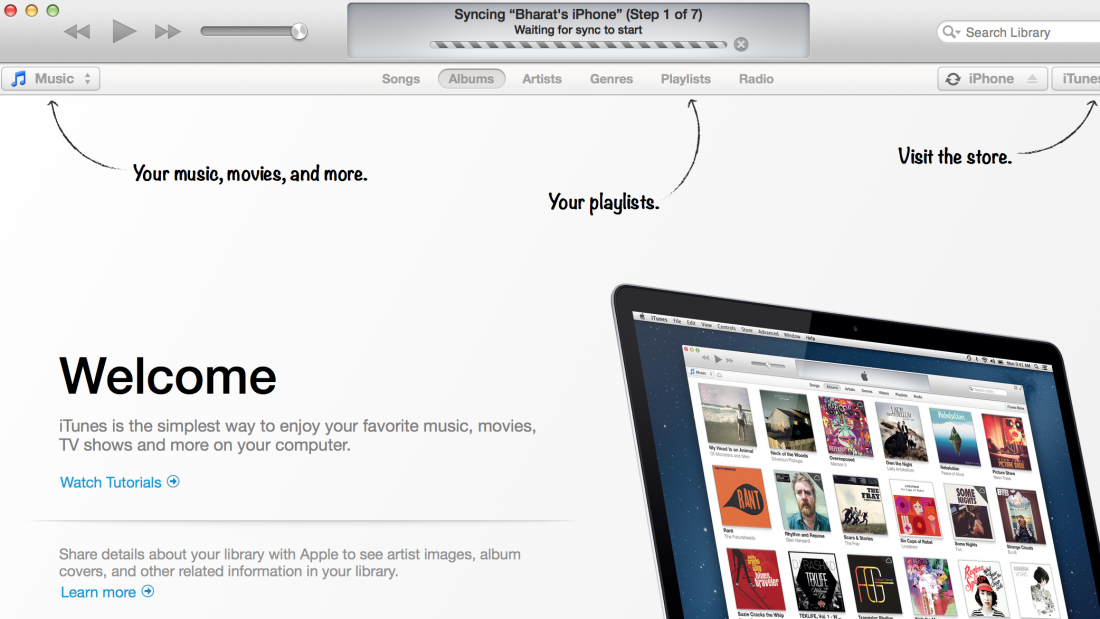Click the fast-forward next track button

(167, 32)
